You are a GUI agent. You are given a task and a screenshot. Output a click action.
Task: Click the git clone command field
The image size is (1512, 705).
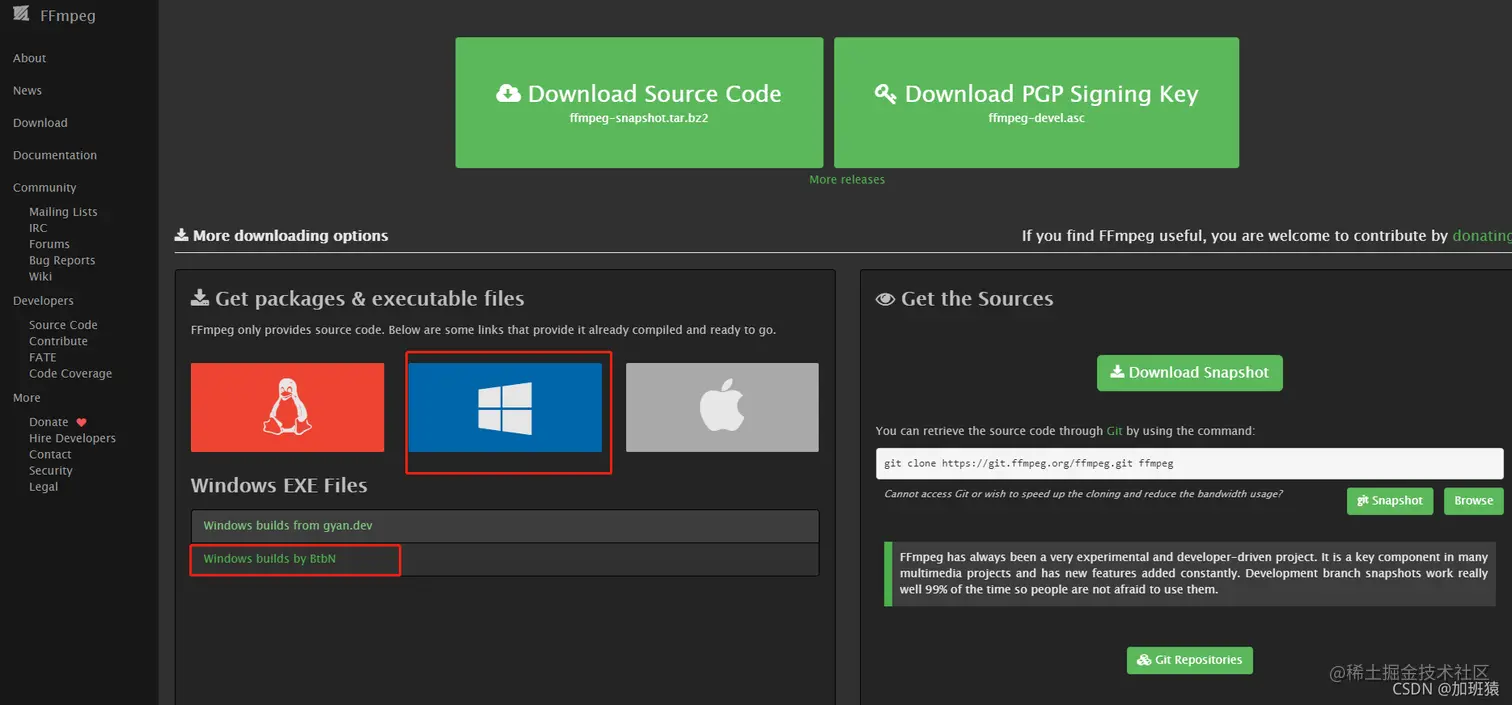pos(1189,464)
